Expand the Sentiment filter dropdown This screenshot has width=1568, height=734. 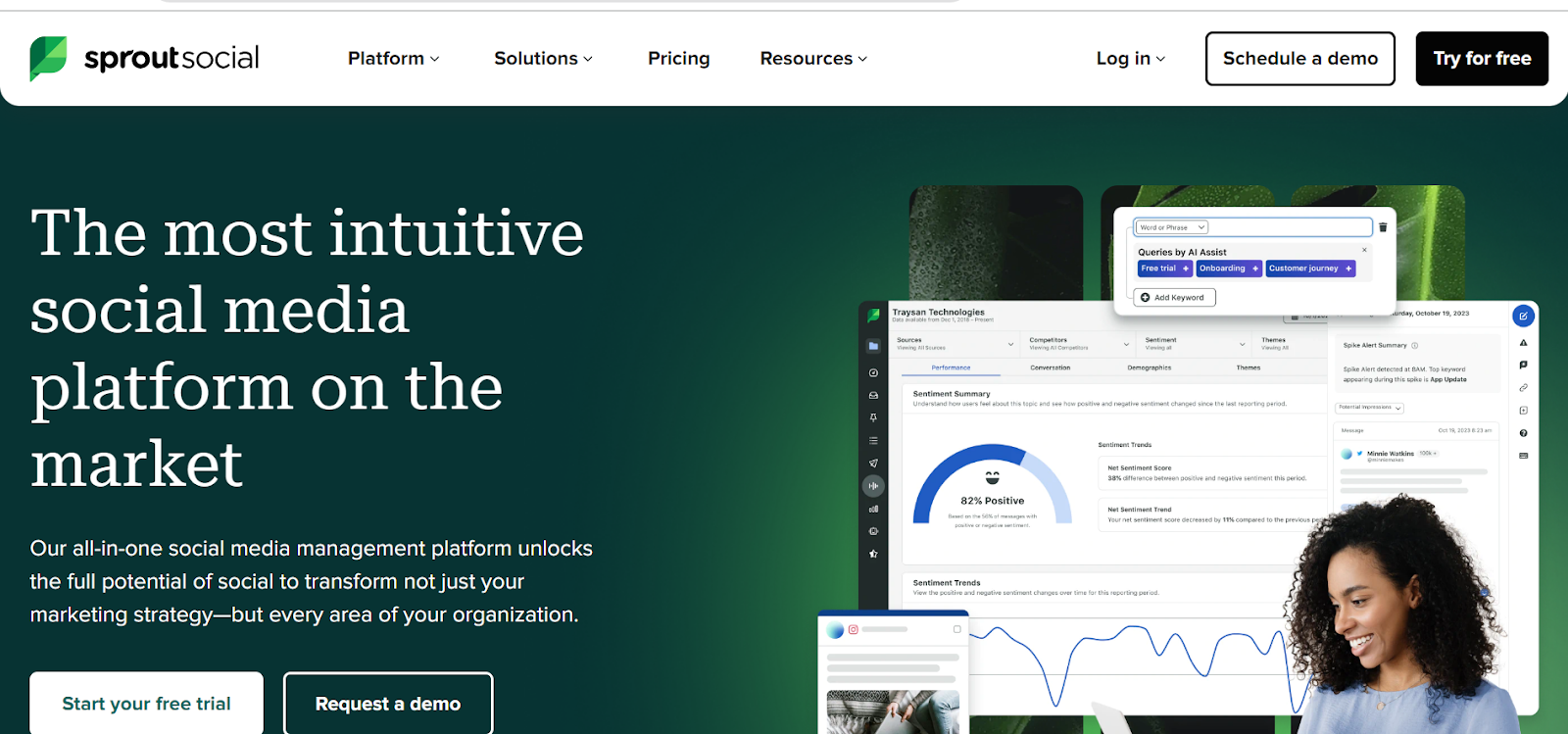click(x=1195, y=344)
